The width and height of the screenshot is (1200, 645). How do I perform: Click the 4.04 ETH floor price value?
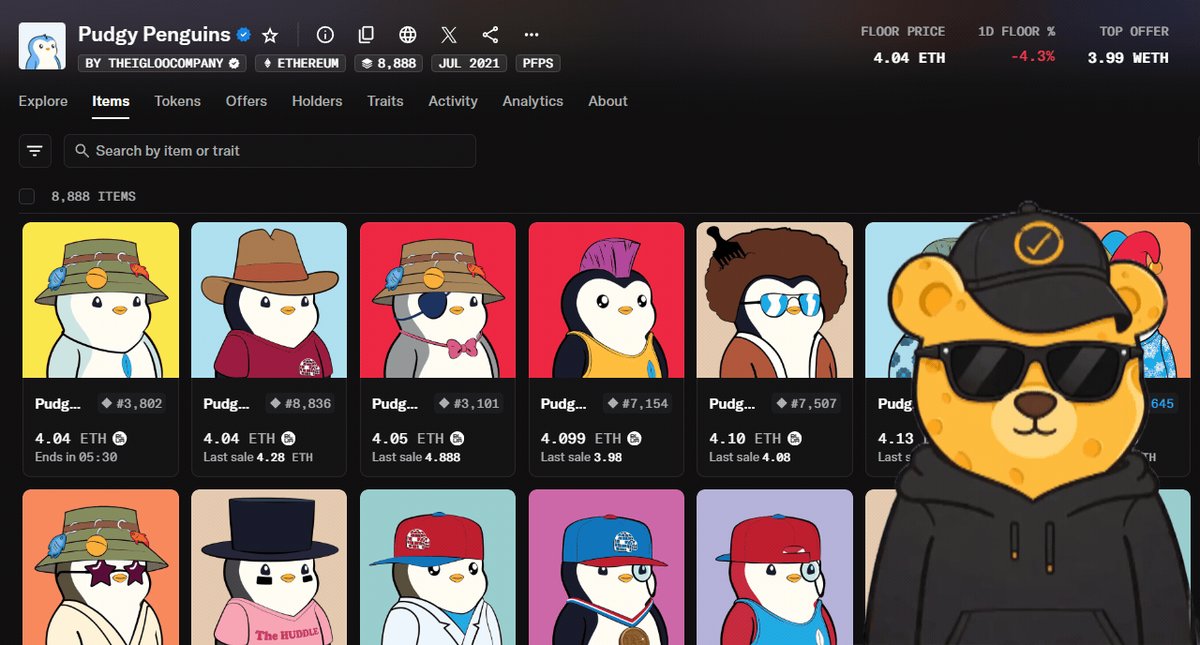point(909,58)
